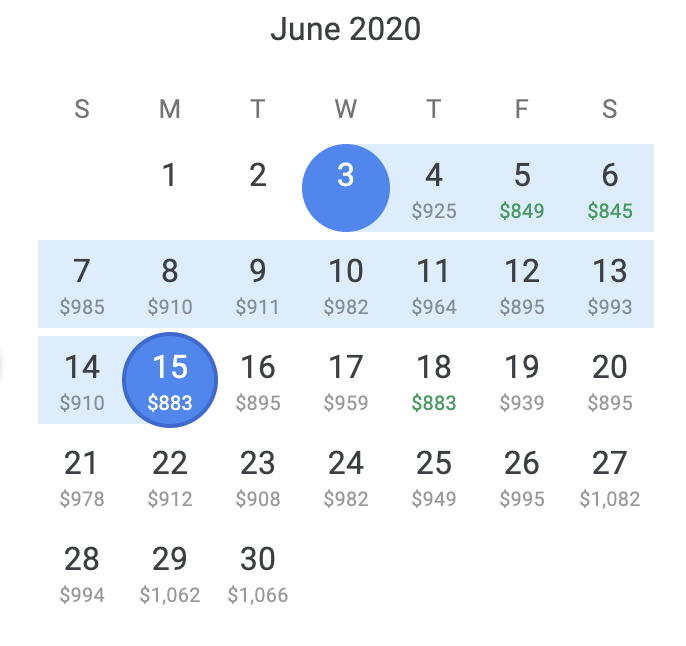Screen dimensions: 686x646
Task: Pick June 6 with $845 fare
Action: point(609,188)
